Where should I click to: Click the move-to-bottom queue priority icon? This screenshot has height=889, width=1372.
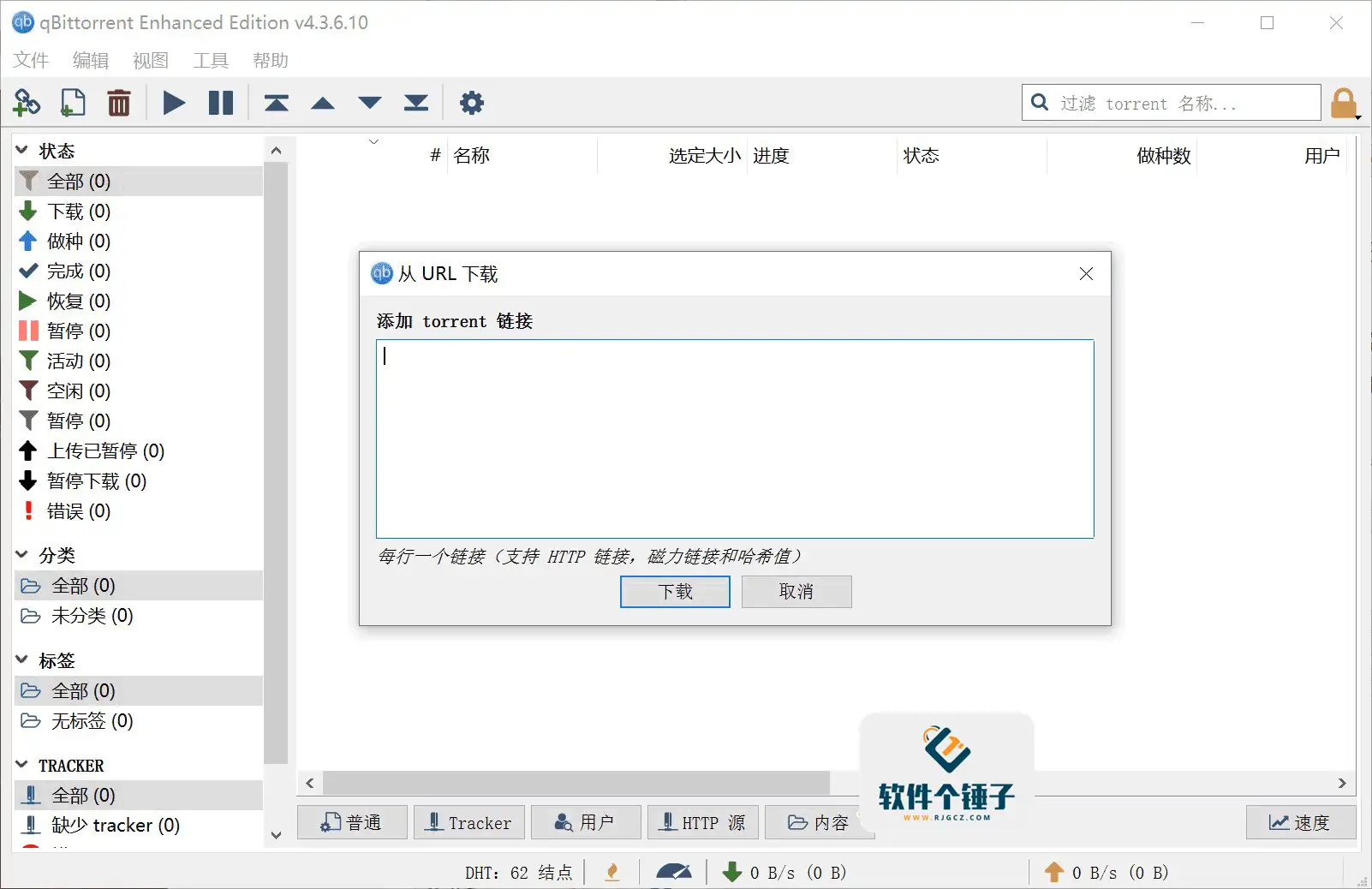pyautogui.click(x=416, y=102)
